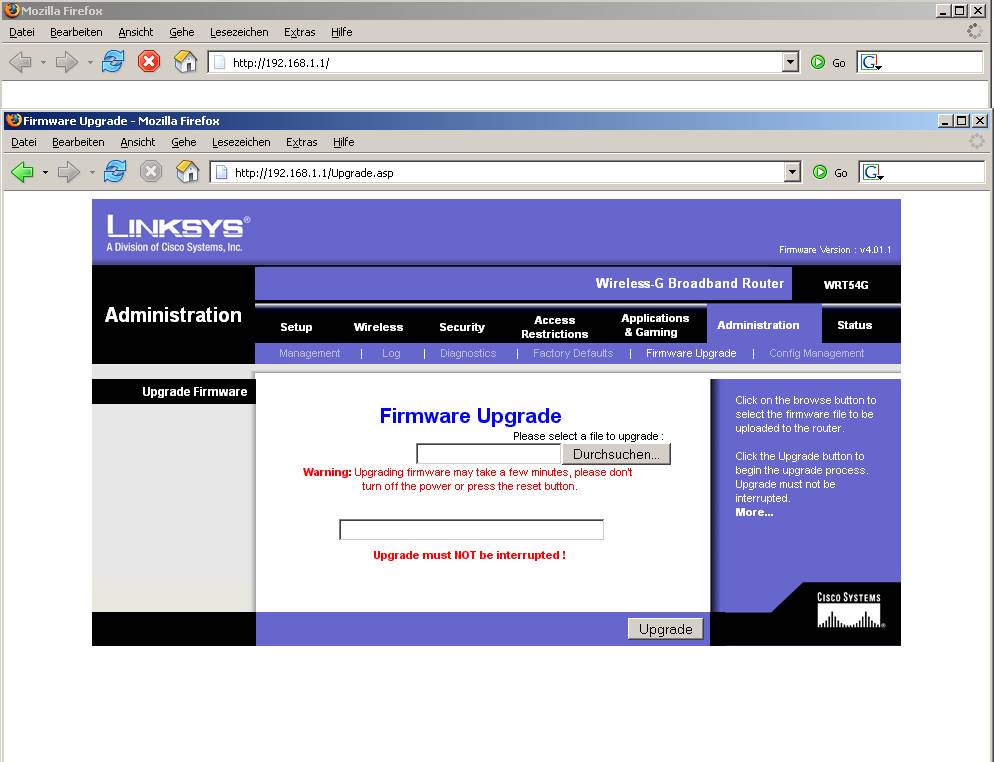This screenshot has width=994, height=762.
Task: Open Extras menu in Firmware Upgrade window
Action: pos(301,142)
